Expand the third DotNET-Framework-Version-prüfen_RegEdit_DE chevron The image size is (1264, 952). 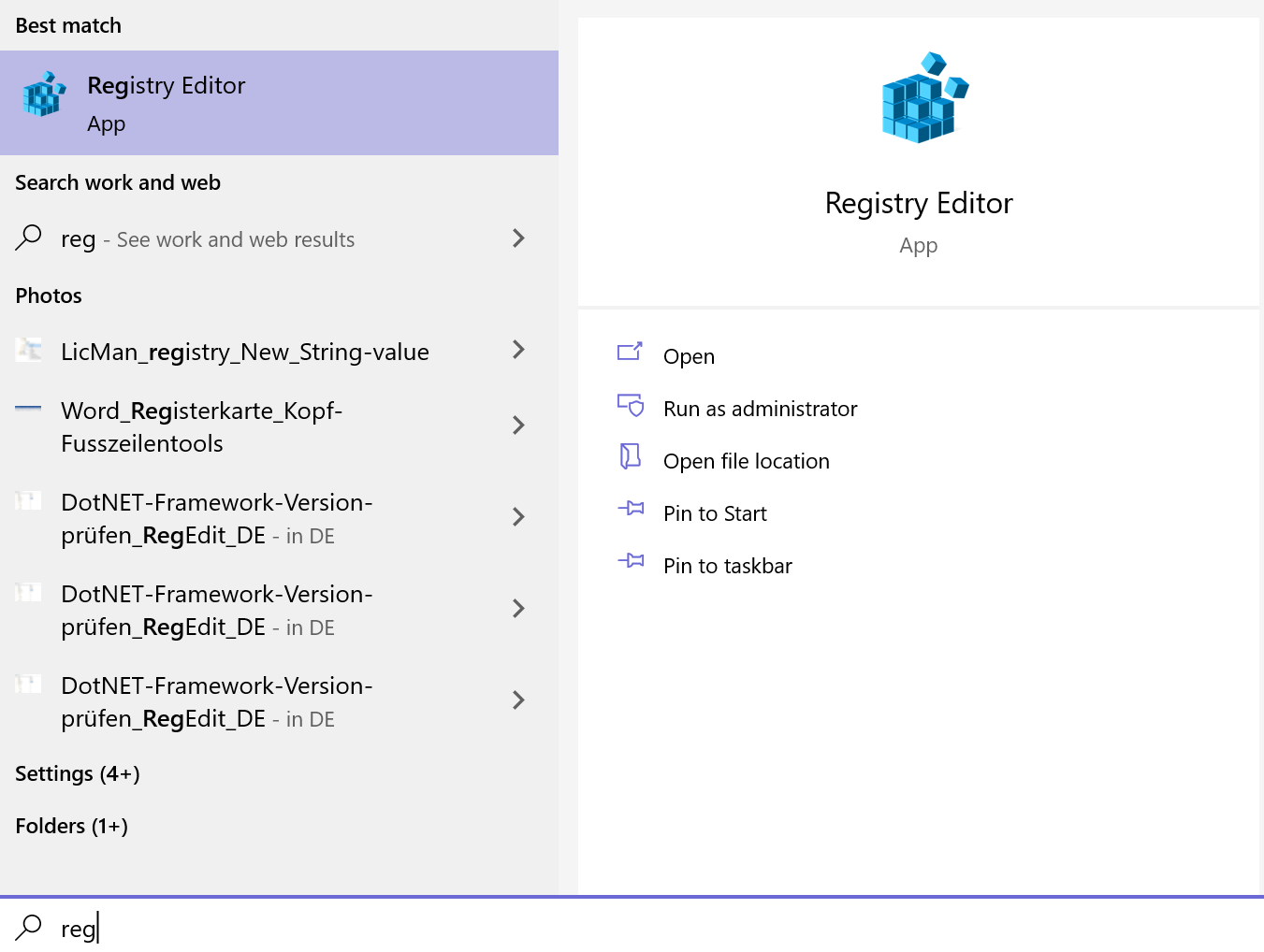[x=519, y=700]
